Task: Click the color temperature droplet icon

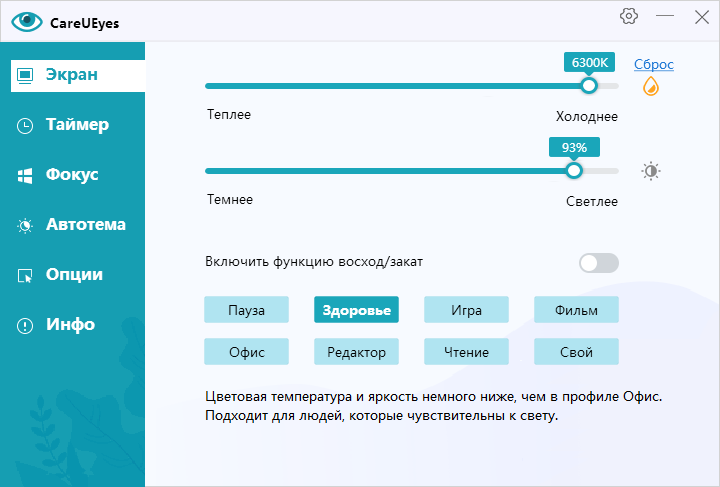Action: pyautogui.click(x=651, y=87)
